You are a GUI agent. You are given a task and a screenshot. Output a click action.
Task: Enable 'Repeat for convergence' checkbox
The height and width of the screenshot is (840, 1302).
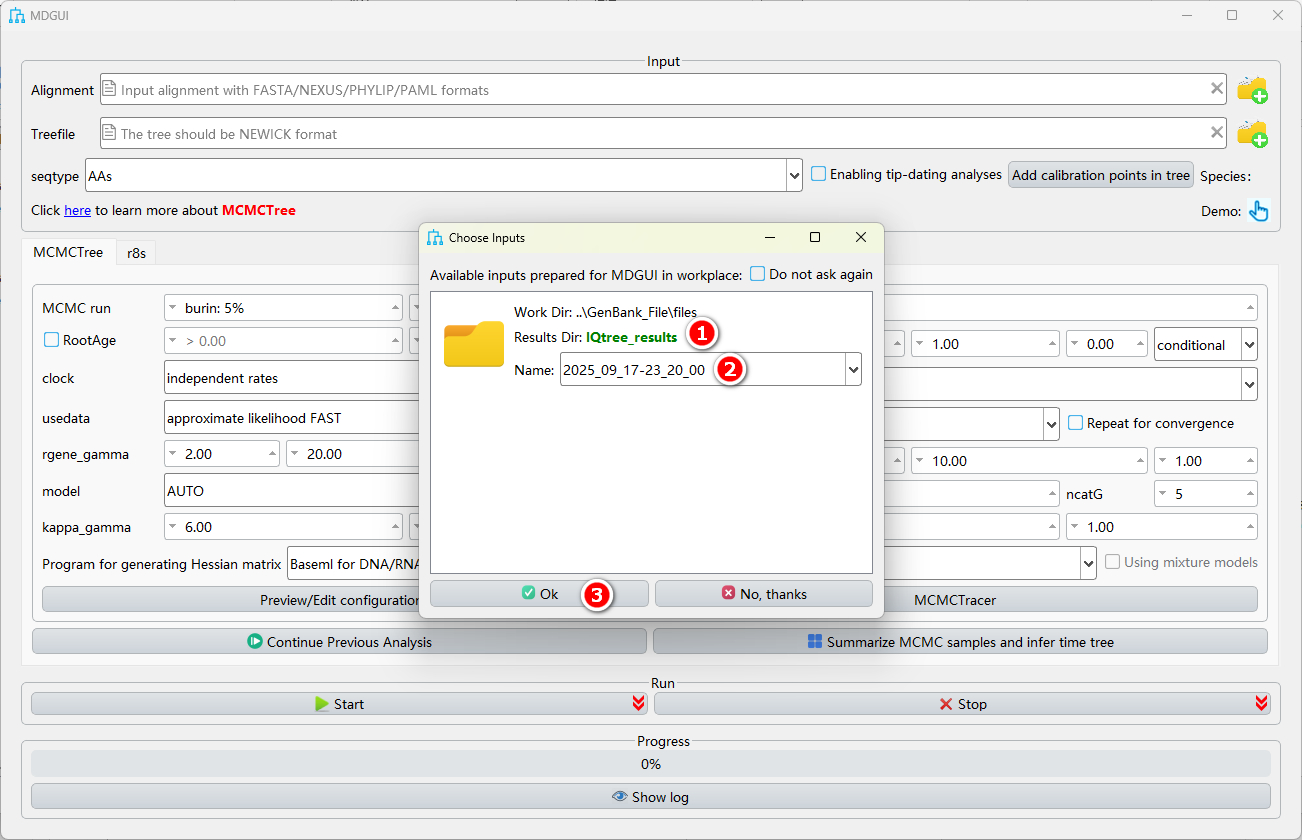(x=1076, y=423)
